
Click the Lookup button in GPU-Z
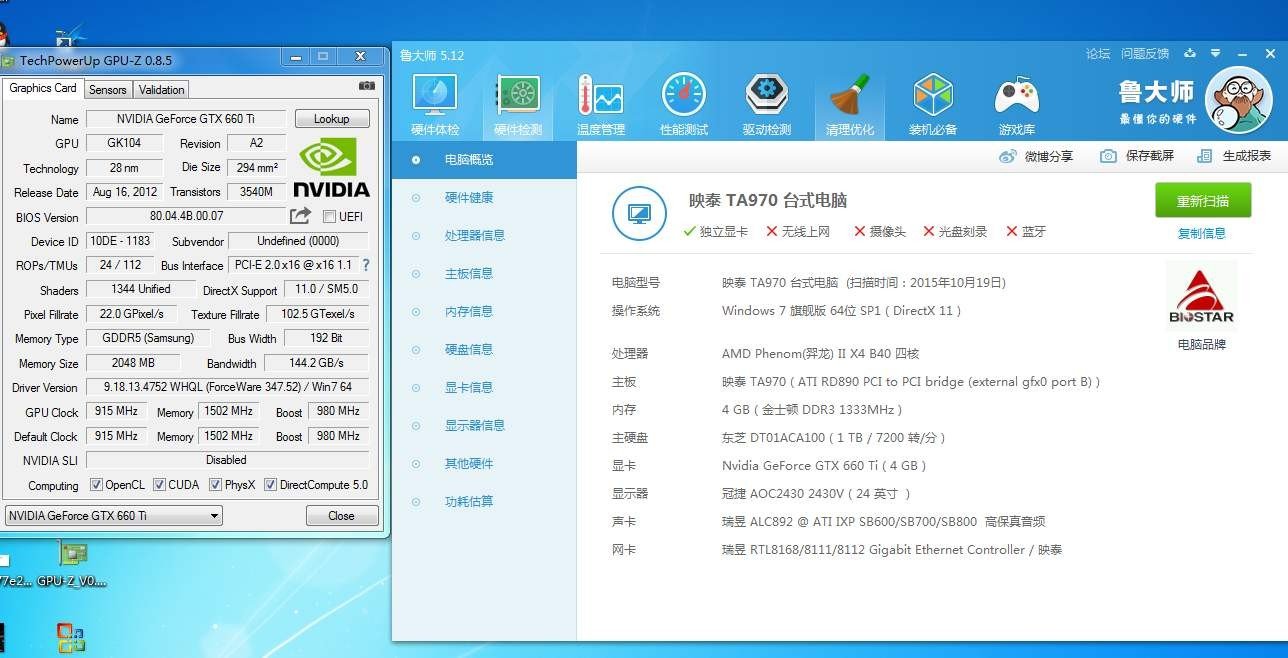click(x=331, y=118)
